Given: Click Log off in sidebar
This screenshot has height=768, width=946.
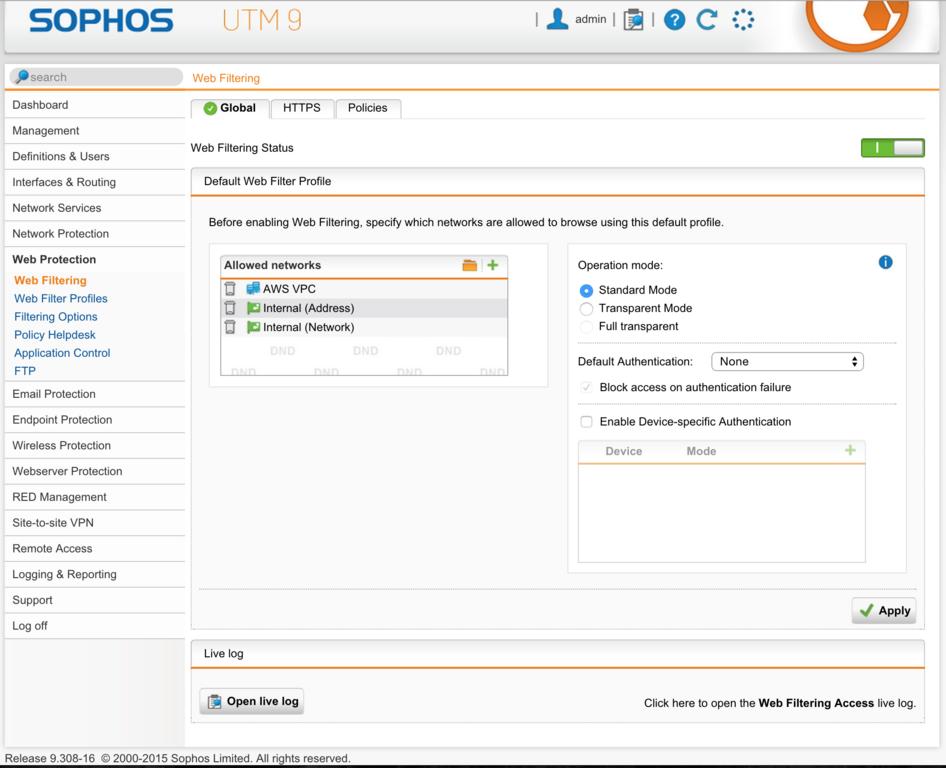Looking at the screenshot, I should [95, 626].
